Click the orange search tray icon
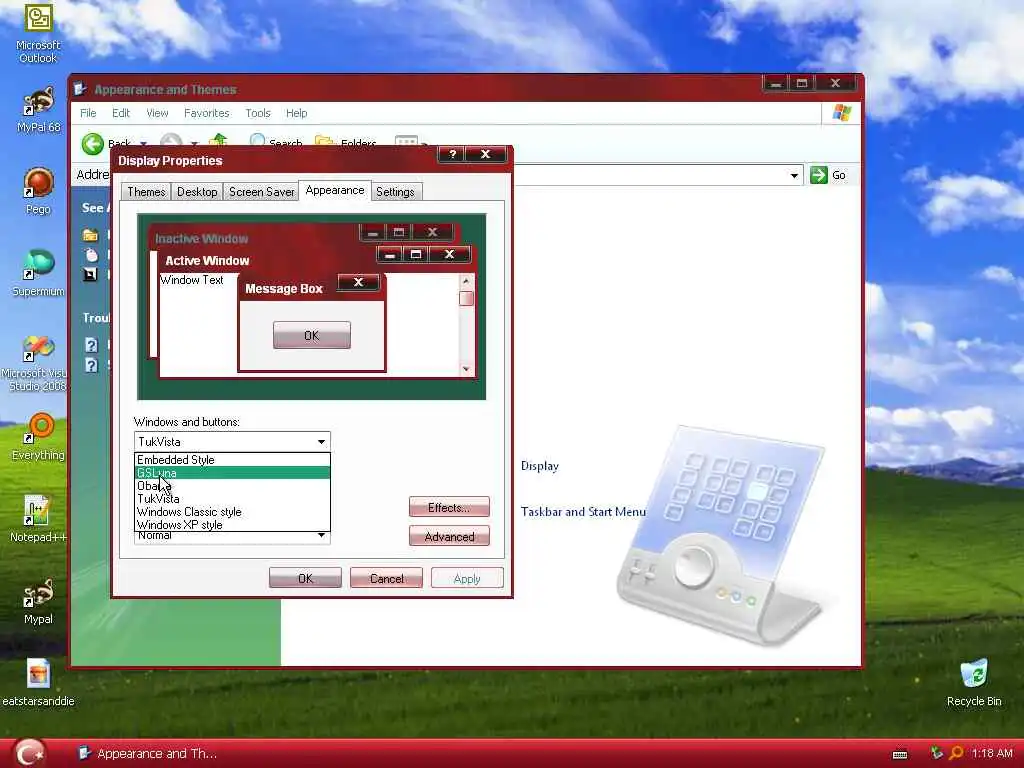Viewport: 1024px width, 768px height. coord(956,754)
